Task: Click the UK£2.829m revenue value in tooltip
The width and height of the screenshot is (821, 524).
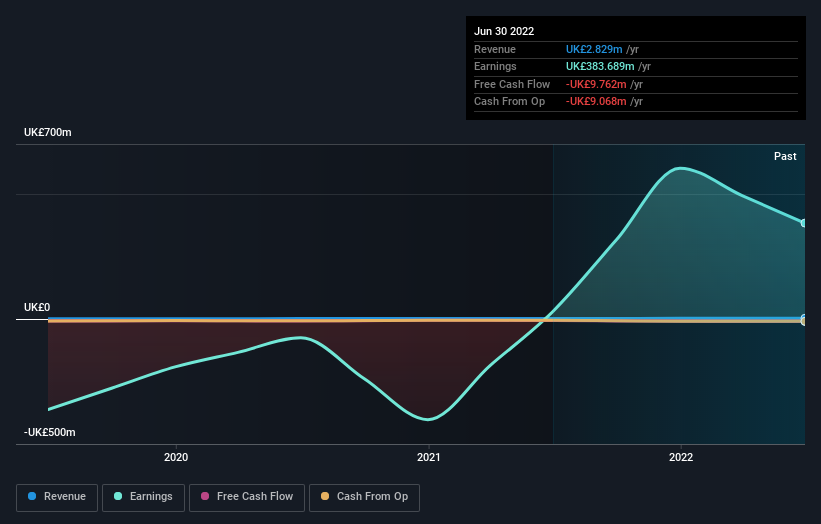Action: coord(594,49)
